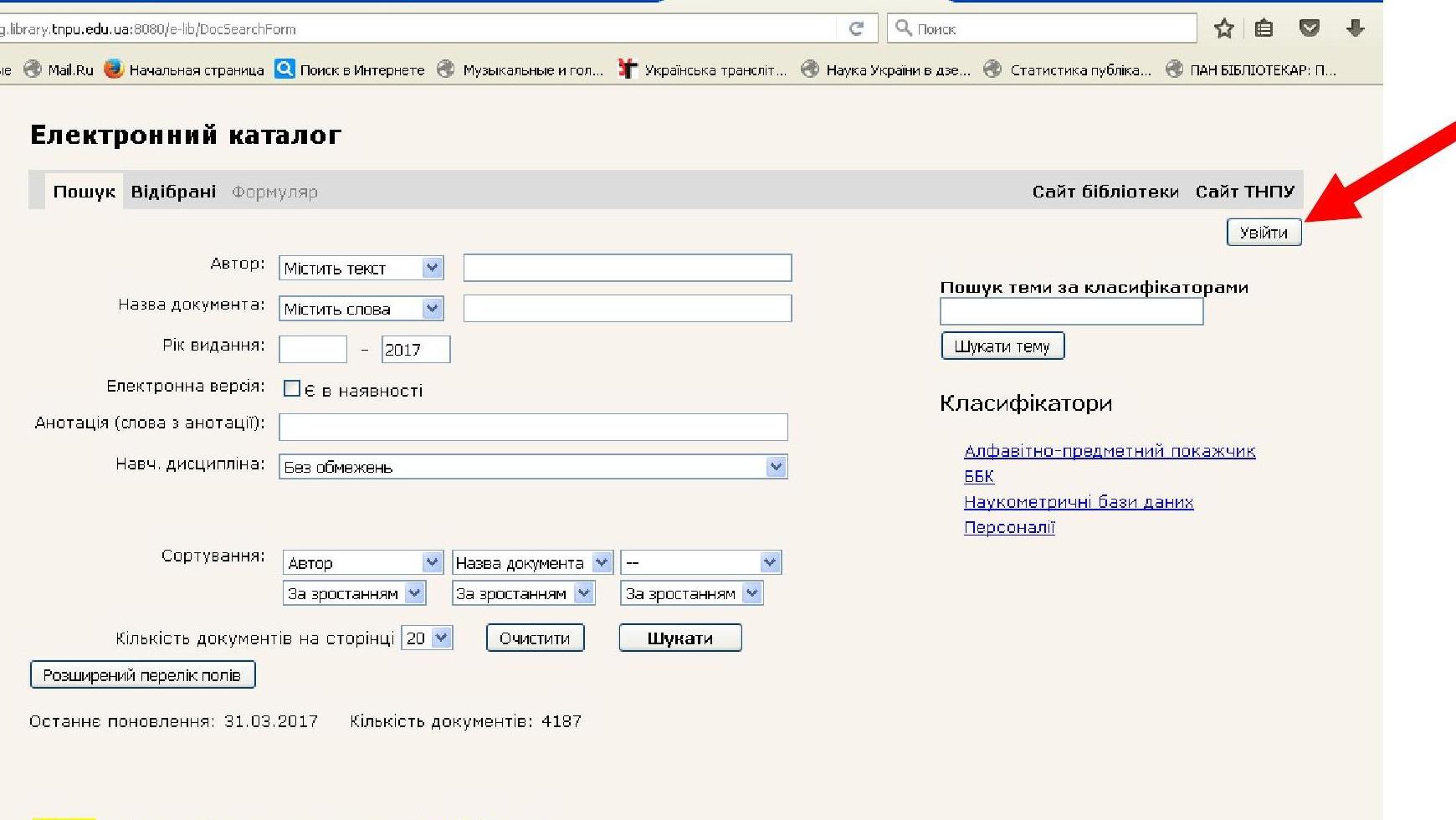Bookmark this page with the star icon

(x=1224, y=28)
